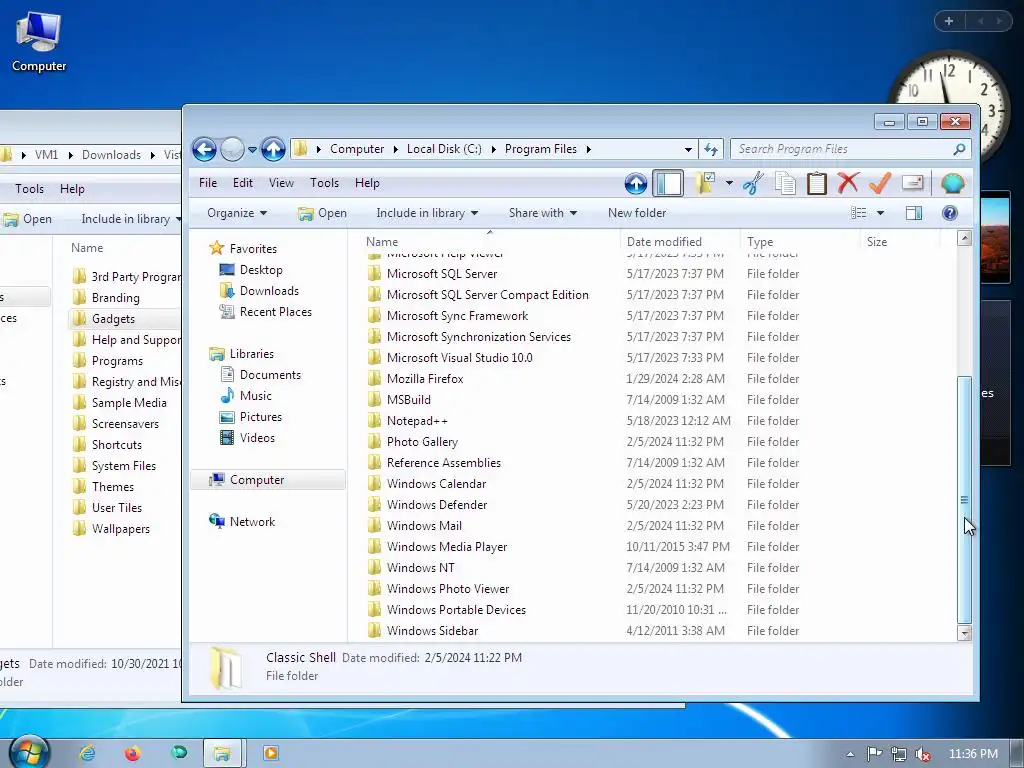This screenshot has height=768, width=1024.
Task: Open the Edit menu
Action: tap(242, 183)
